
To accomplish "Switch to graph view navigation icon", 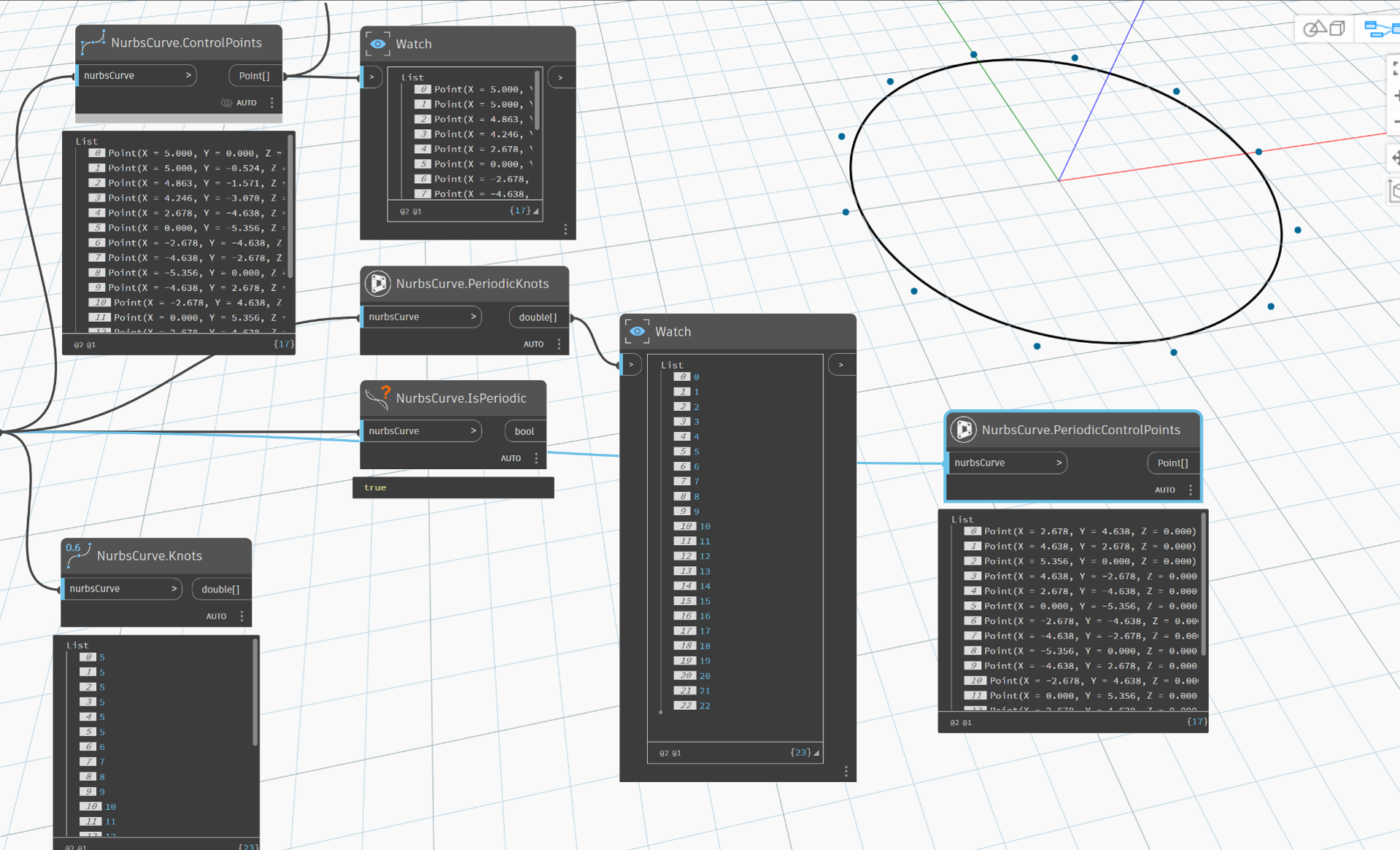I will (x=1381, y=28).
